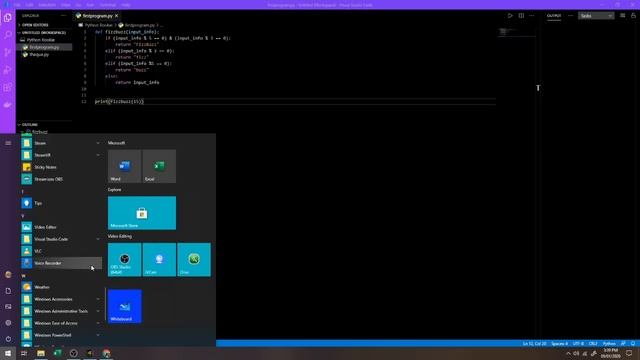Screen dimensions: 640x360
Task: Expand the Windows PowerShell folder
Action: (61, 335)
